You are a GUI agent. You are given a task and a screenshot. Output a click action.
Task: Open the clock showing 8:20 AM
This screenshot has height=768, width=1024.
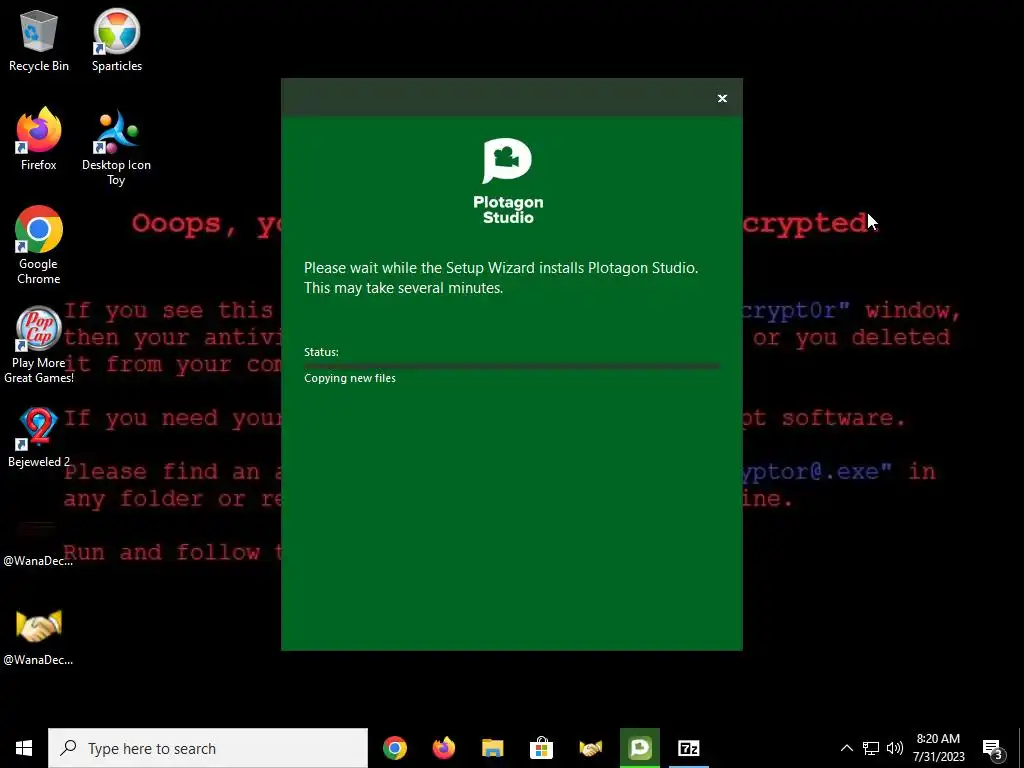pyautogui.click(x=938, y=748)
